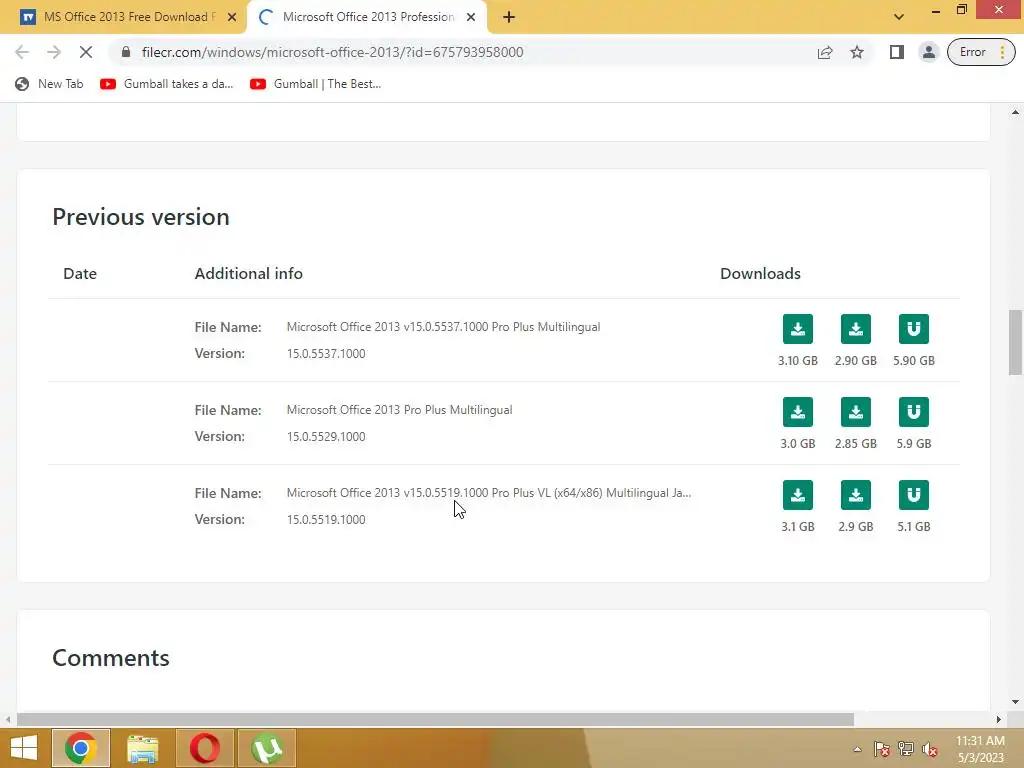The width and height of the screenshot is (1024, 768).
Task: Click the Error update button
Action: 981,52
